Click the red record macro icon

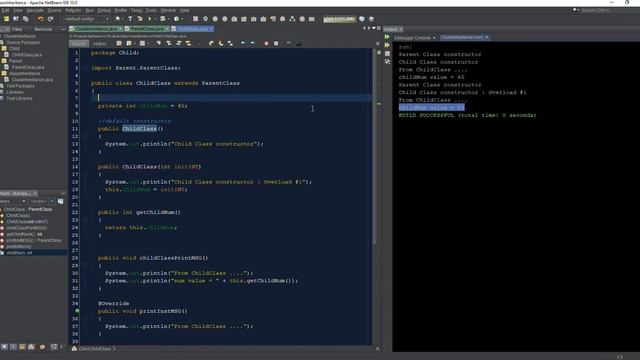coord(267,43)
